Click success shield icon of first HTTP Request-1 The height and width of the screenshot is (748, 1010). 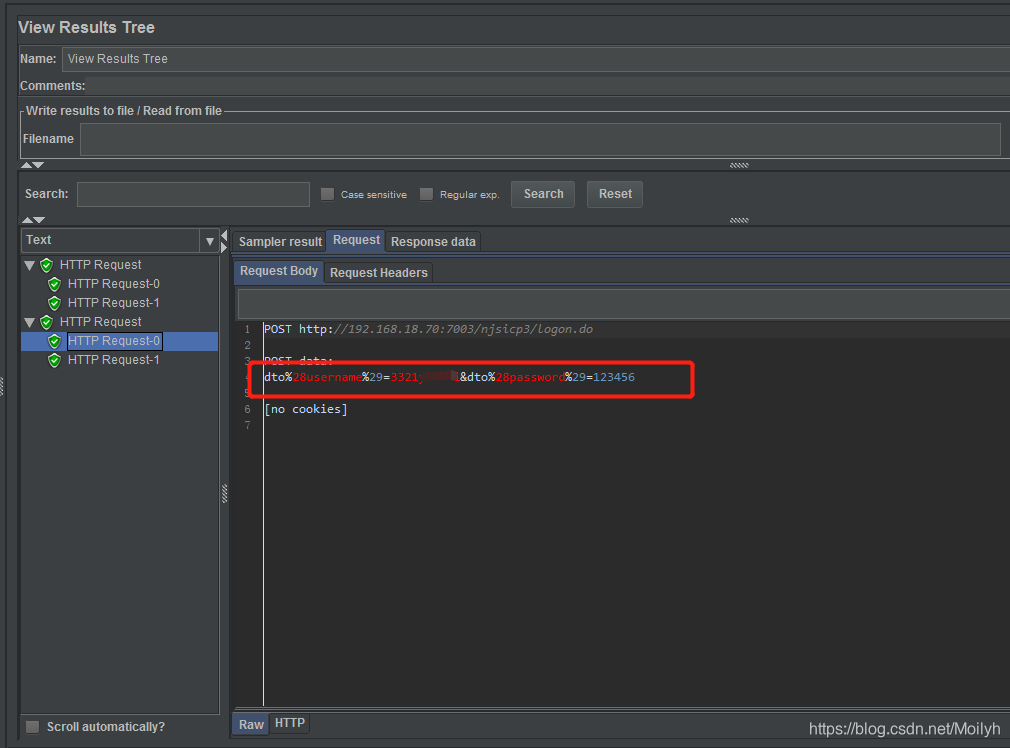(55, 303)
